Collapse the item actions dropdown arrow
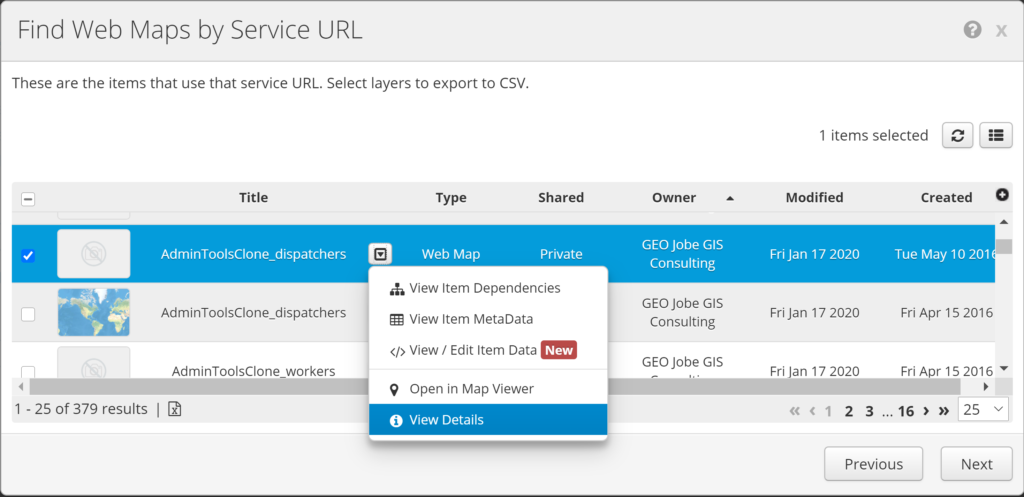This screenshot has height=497, width=1024. click(379, 254)
